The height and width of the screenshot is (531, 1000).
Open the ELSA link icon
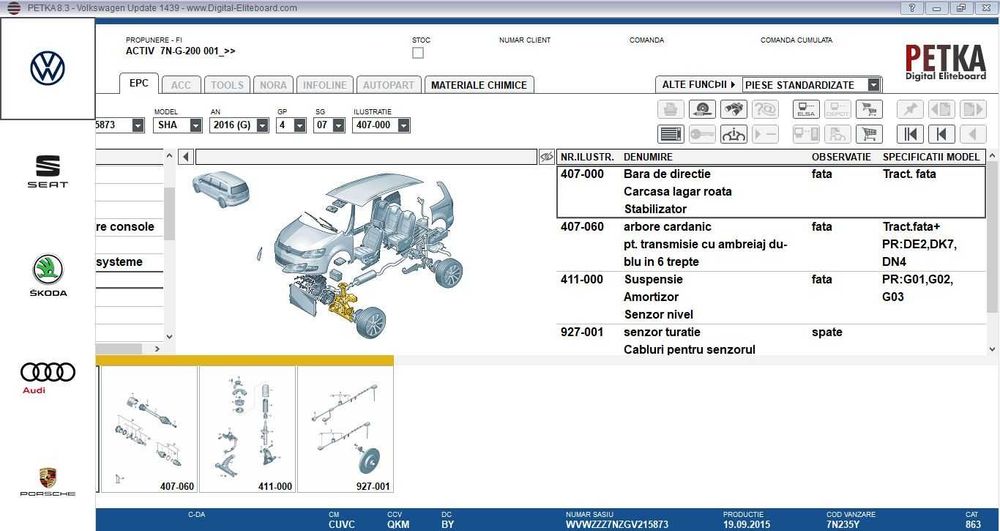806,110
